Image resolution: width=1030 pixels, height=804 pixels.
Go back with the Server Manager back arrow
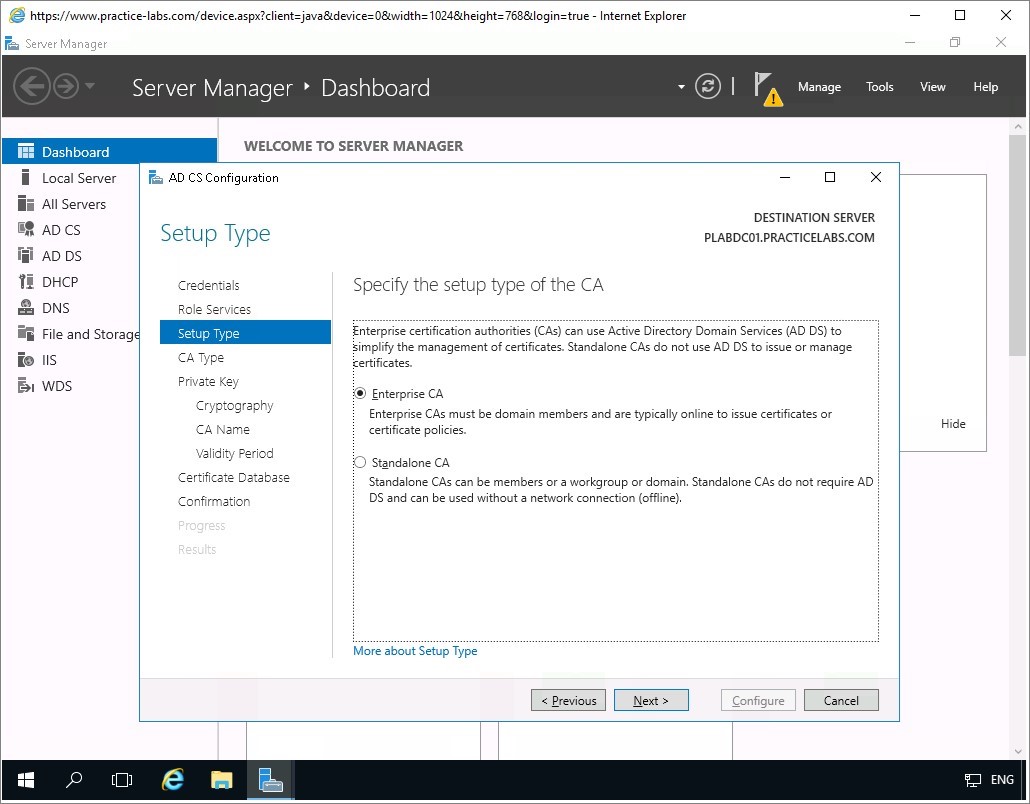[x=32, y=86]
